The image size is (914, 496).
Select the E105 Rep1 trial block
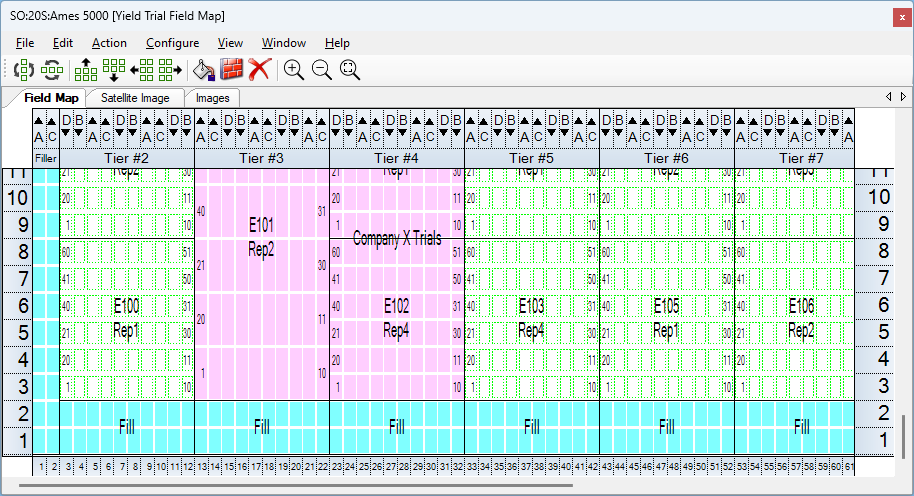tap(667, 319)
